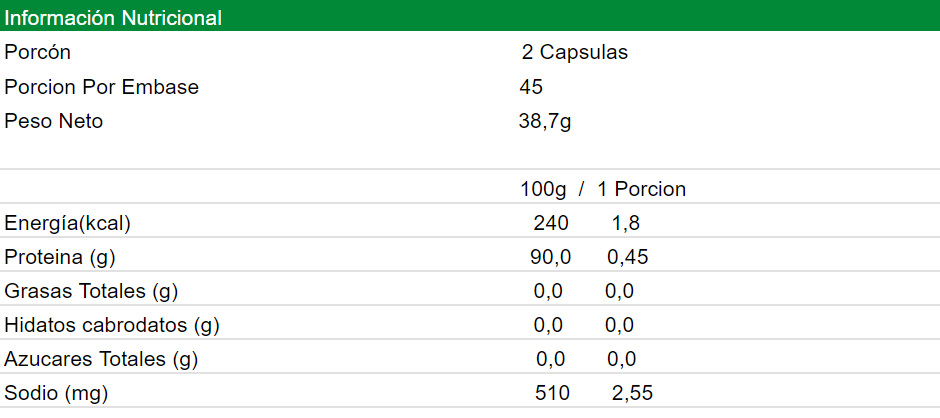Click the 510 sodium value
The width and height of the screenshot is (940, 418).
pos(552,393)
